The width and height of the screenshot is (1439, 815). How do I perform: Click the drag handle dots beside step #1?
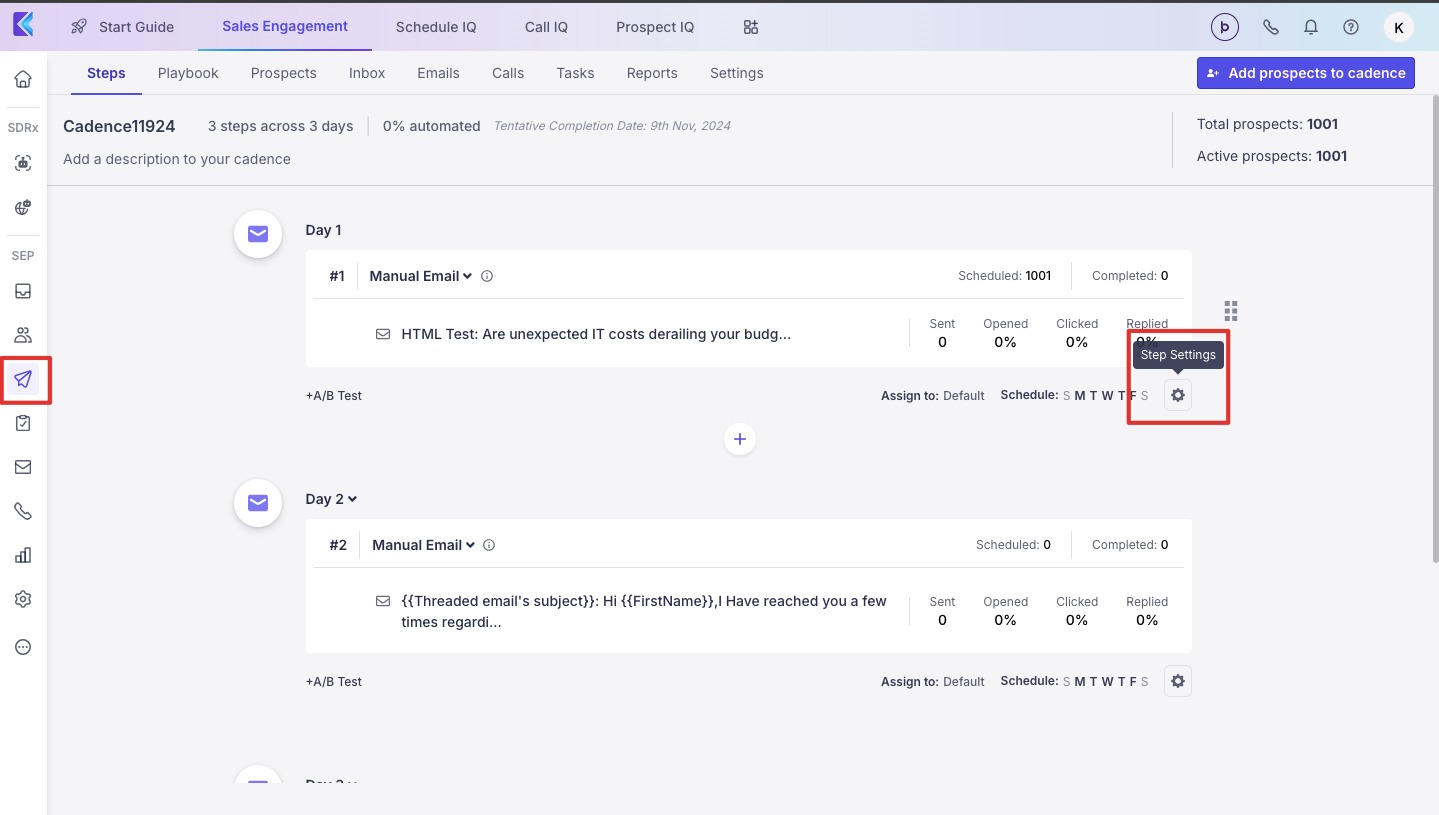(1231, 311)
